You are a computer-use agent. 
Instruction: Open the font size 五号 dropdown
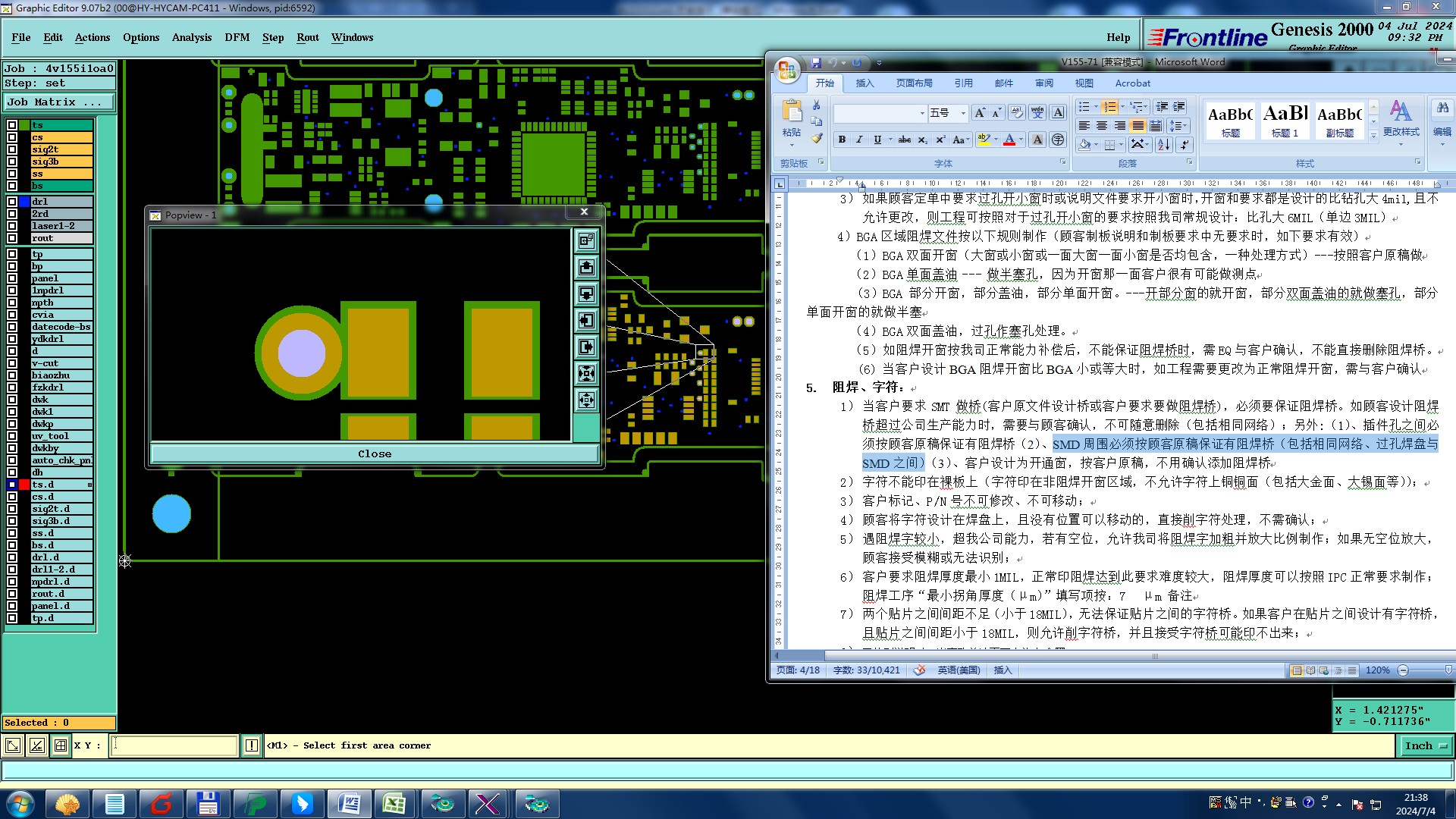963,113
